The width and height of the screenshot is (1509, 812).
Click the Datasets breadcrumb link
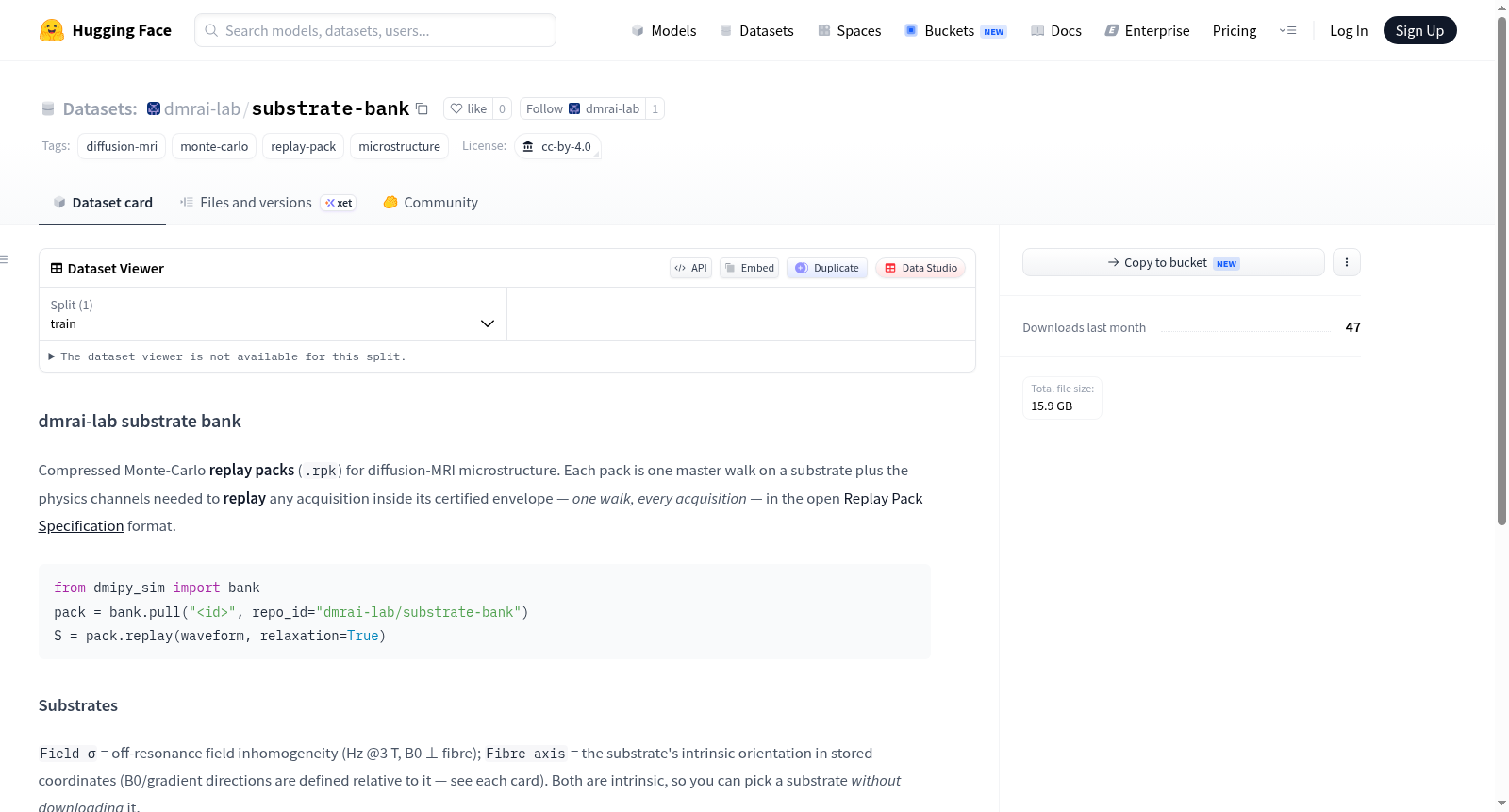tap(99, 108)
